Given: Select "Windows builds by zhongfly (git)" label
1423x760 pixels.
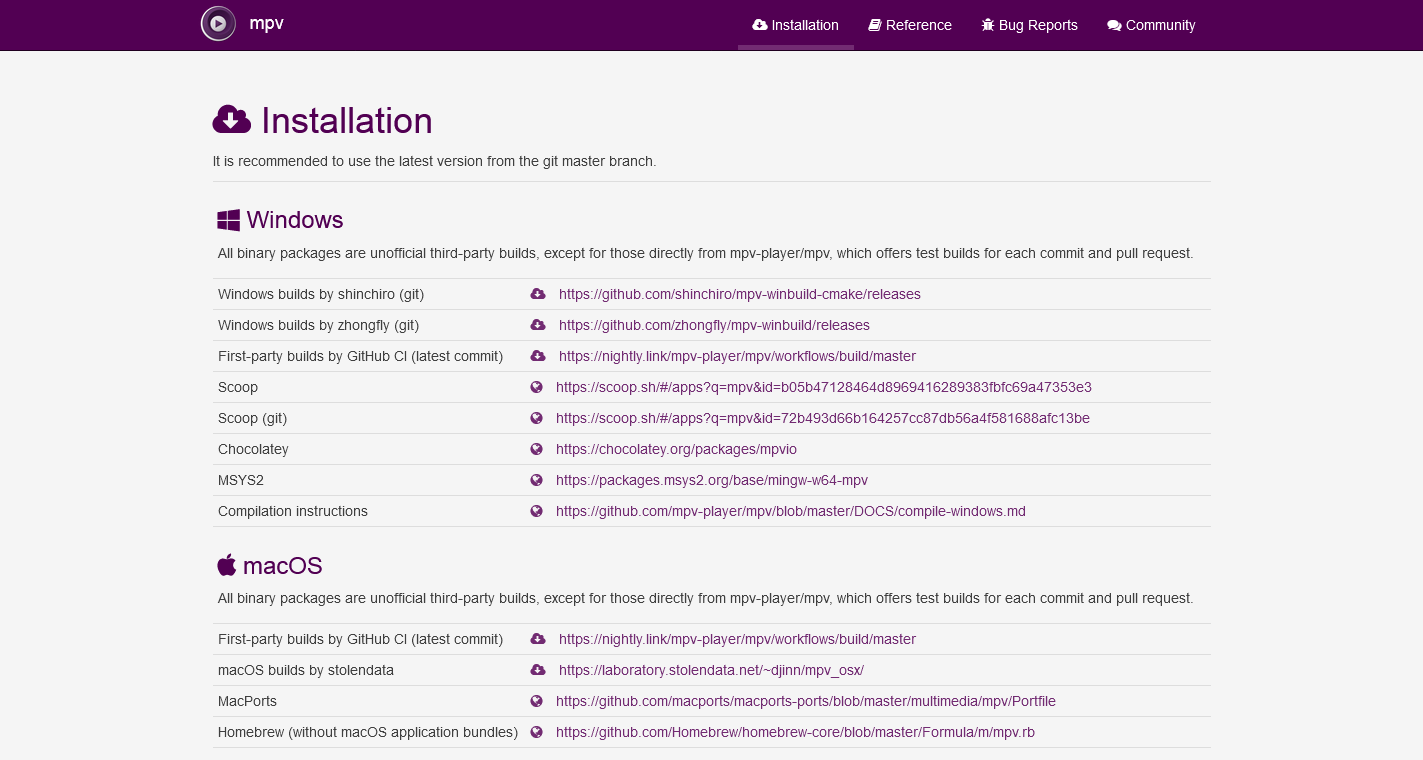Looking at the screenshot, I should [318, 325].
